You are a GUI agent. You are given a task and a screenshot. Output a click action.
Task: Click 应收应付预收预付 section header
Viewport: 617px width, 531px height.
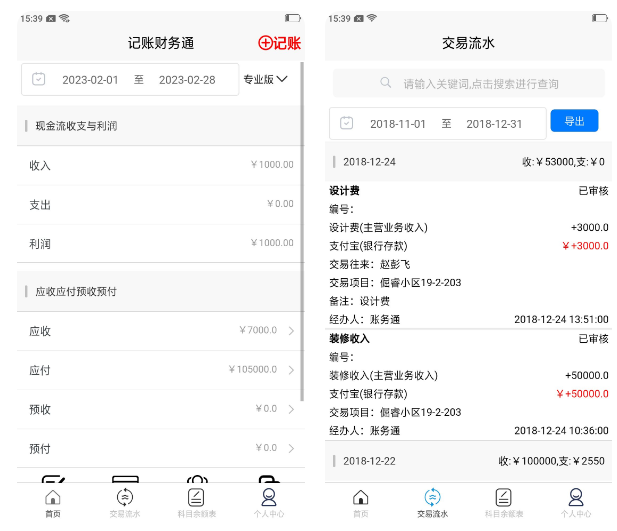161,292
